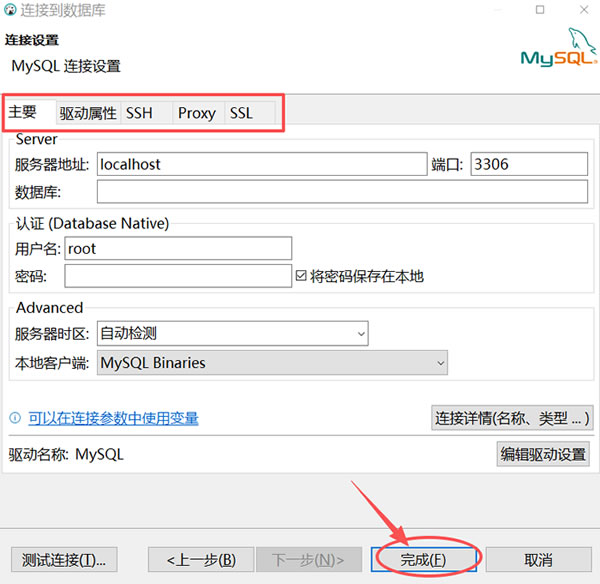Click the 编辑驱动设置 button
This screenshot has height=584, width=600.
click(x=543, y=454)
